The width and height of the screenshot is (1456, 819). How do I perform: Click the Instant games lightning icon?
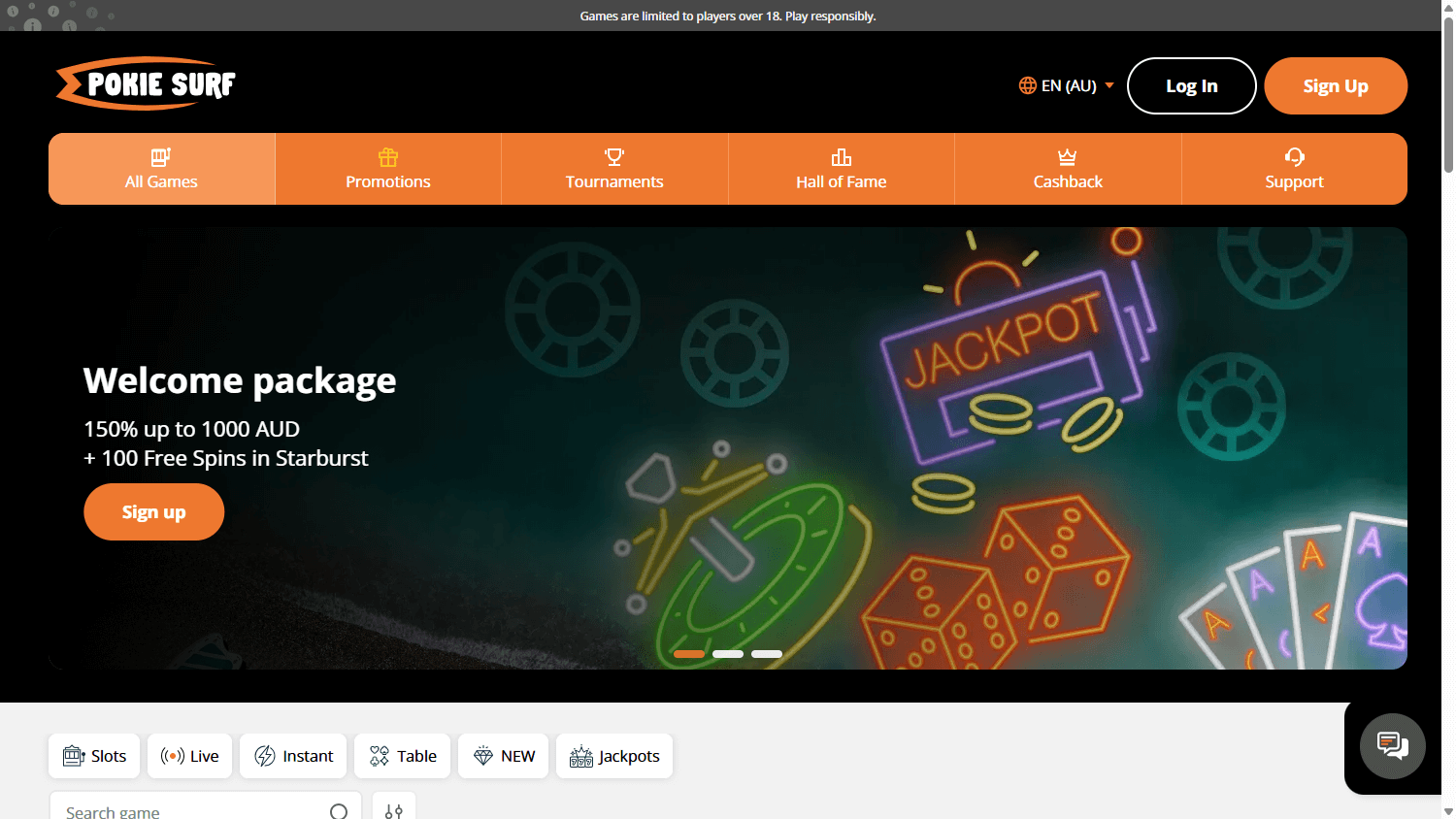pos(265,755)
